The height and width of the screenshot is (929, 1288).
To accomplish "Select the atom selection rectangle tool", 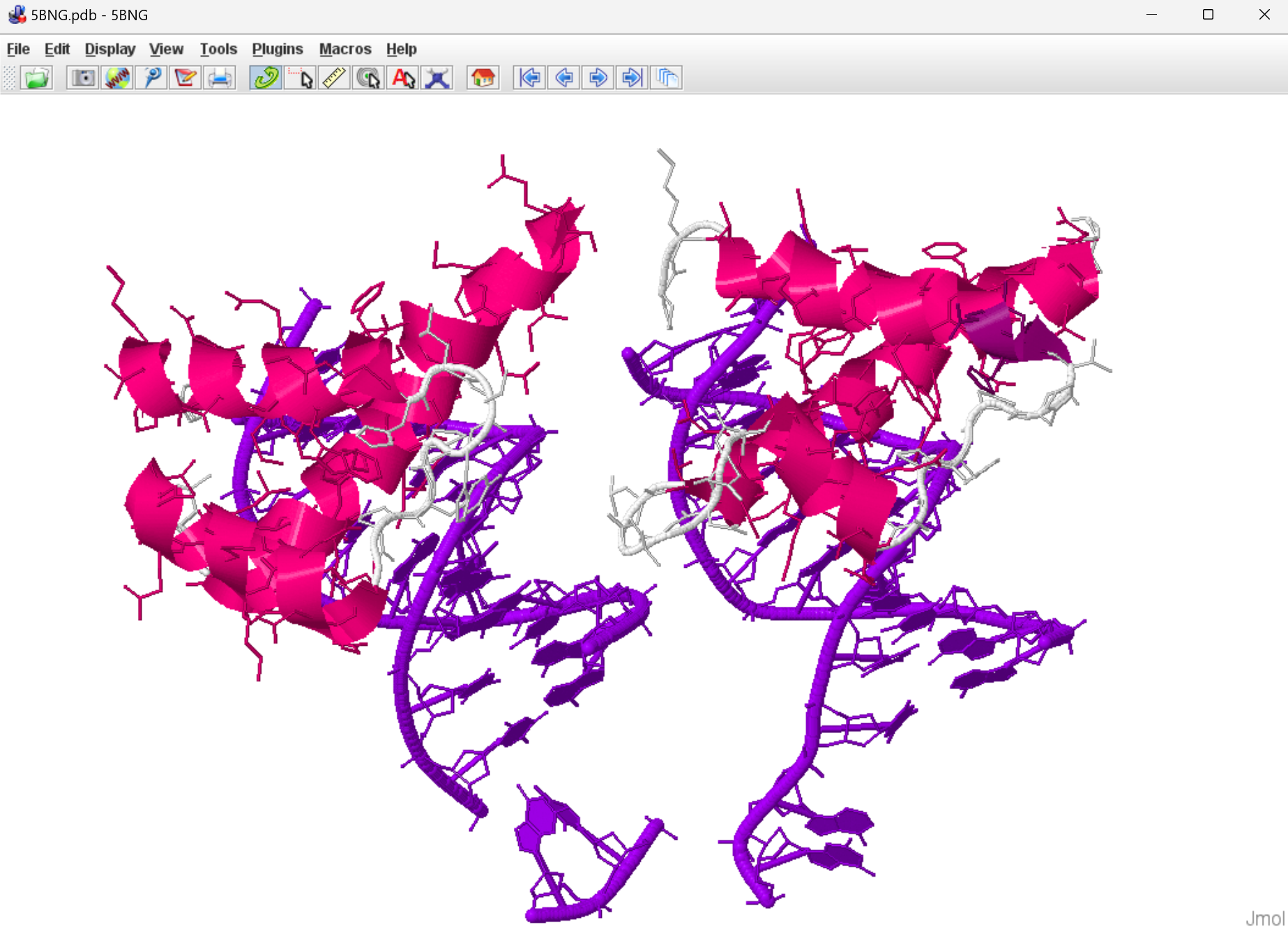I will (301, 77).
